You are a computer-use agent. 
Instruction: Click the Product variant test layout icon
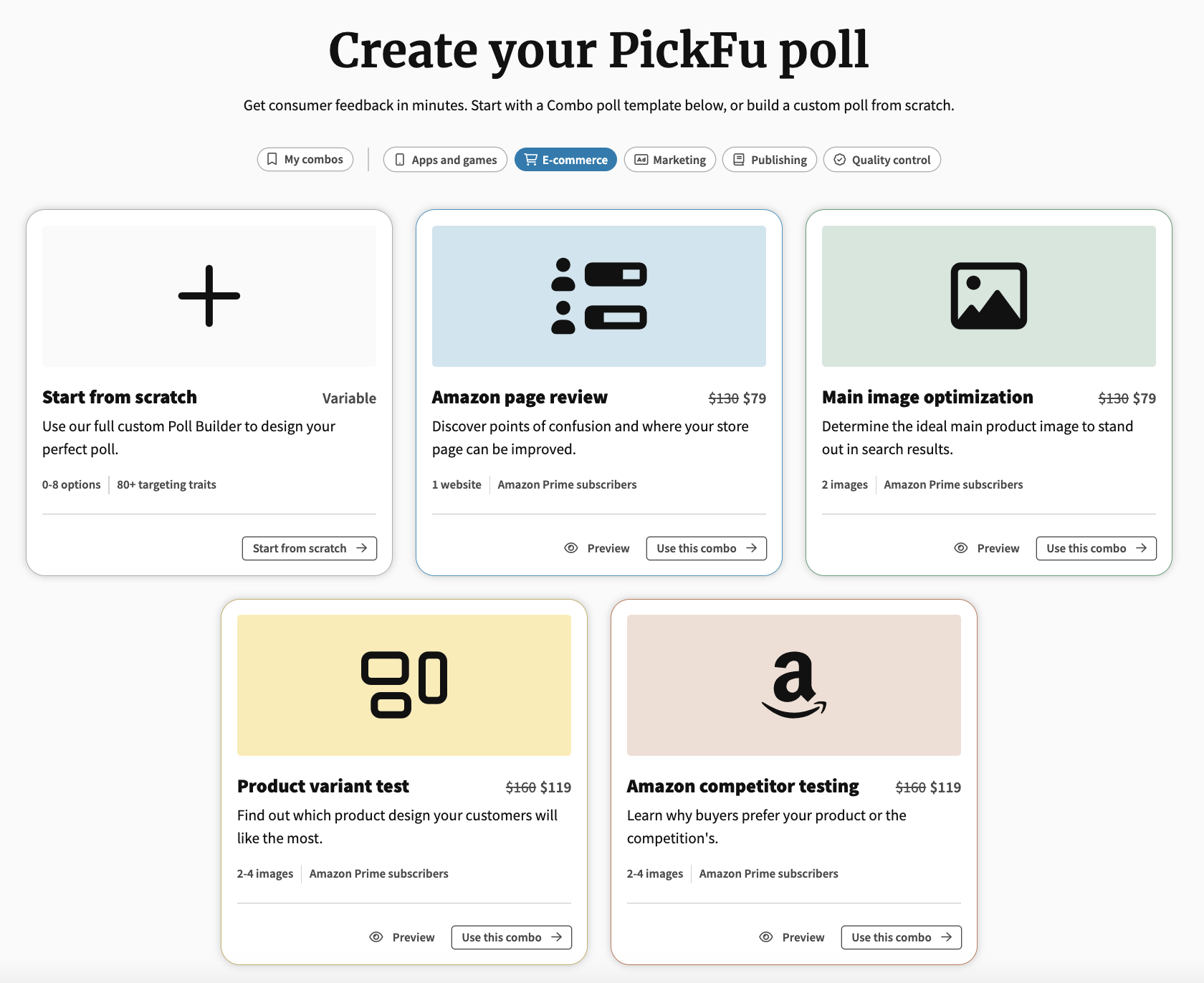[x=404, y=685]
